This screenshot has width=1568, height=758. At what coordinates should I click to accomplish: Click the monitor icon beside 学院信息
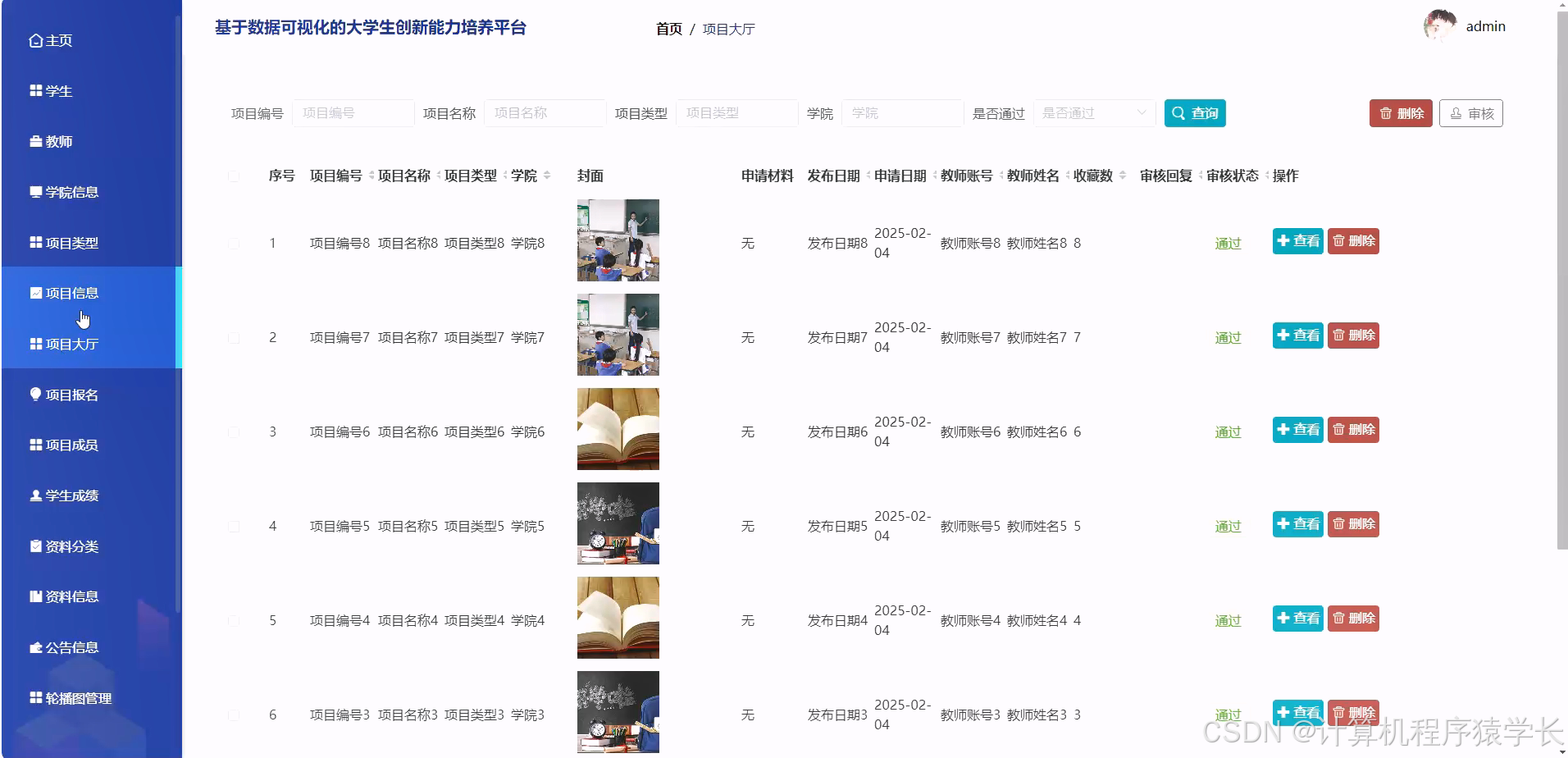[x=36, y=192]
